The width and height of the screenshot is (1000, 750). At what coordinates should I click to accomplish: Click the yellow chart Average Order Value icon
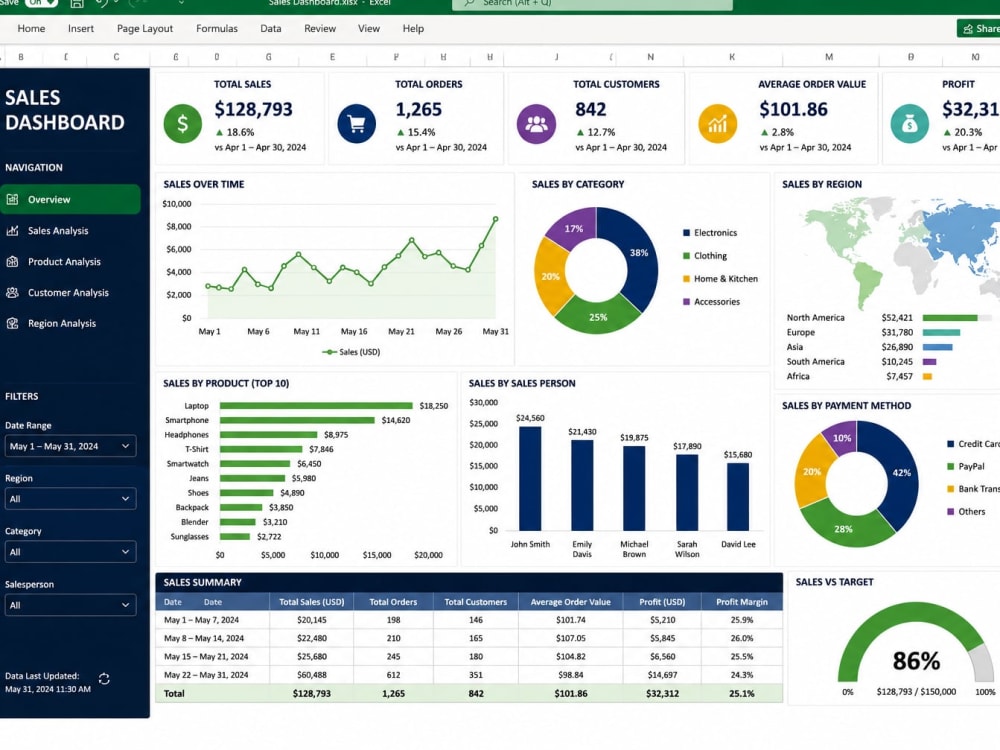(x=717, y=124)
